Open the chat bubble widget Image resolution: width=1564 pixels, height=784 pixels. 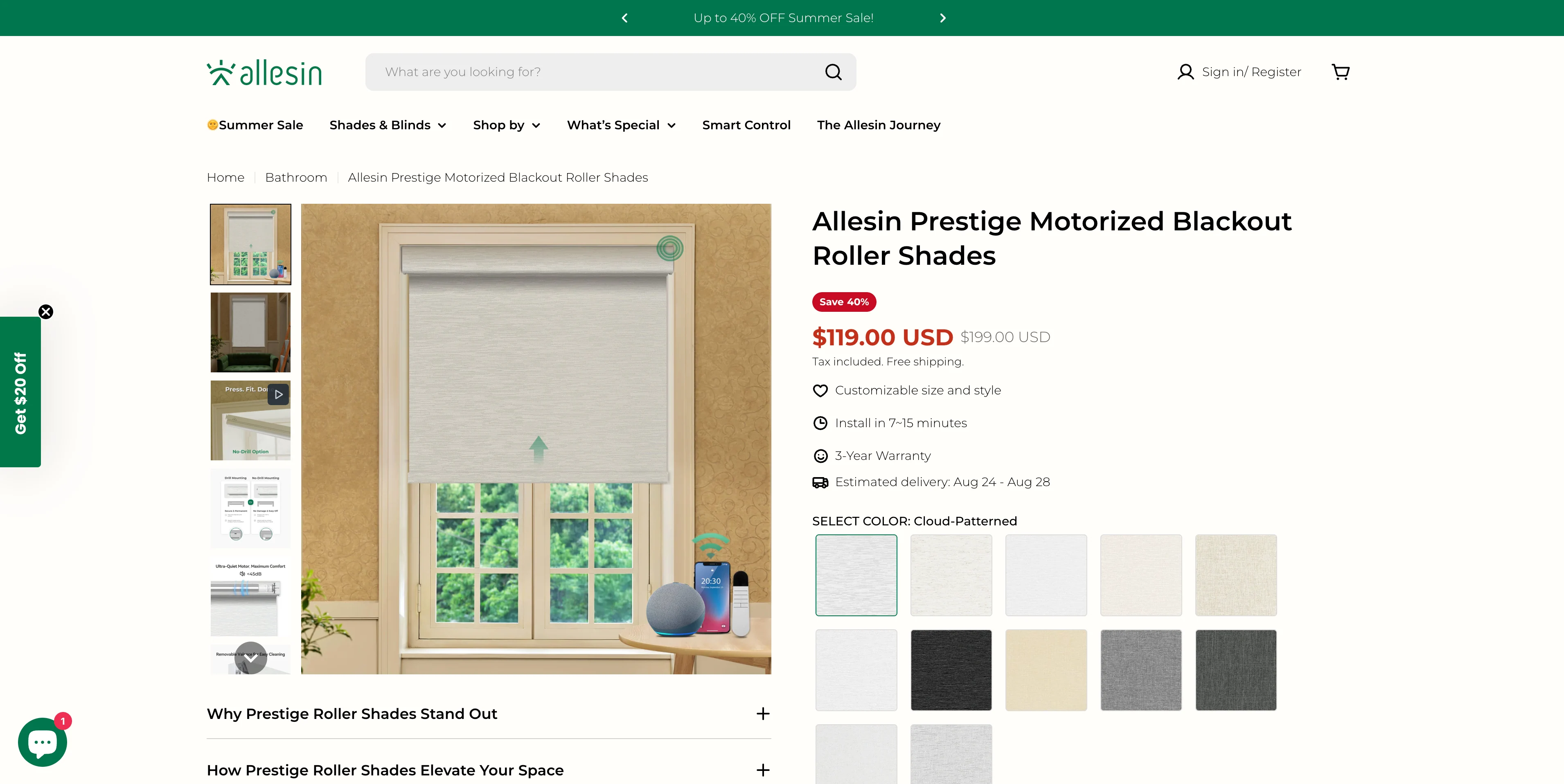[42, 742]
